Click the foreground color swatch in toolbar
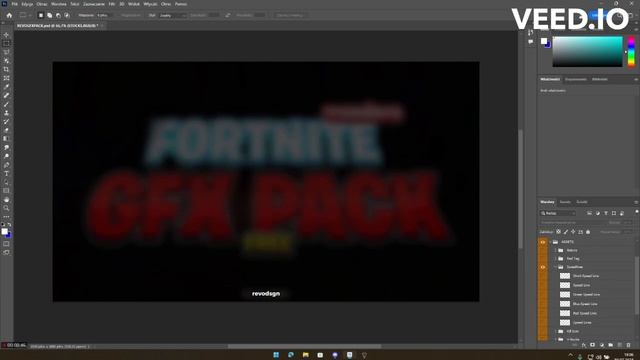Viewport: 640px width, 360px height. tap(4, 231)
